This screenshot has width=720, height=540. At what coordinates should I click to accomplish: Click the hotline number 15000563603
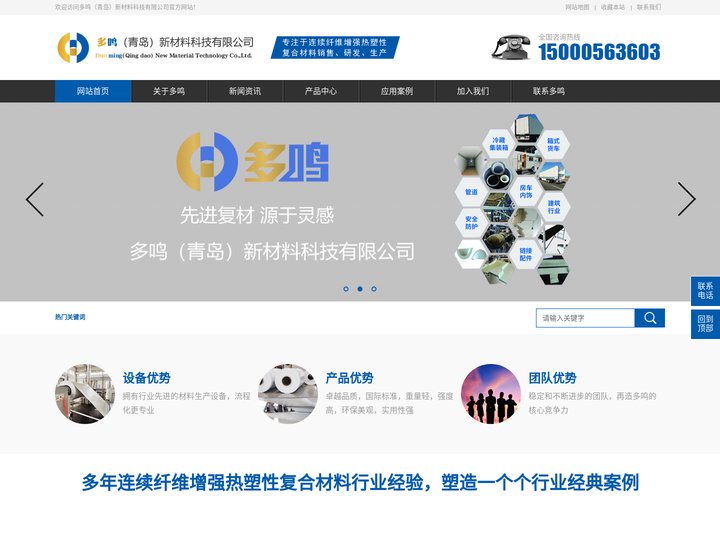(x=599, y=52)
